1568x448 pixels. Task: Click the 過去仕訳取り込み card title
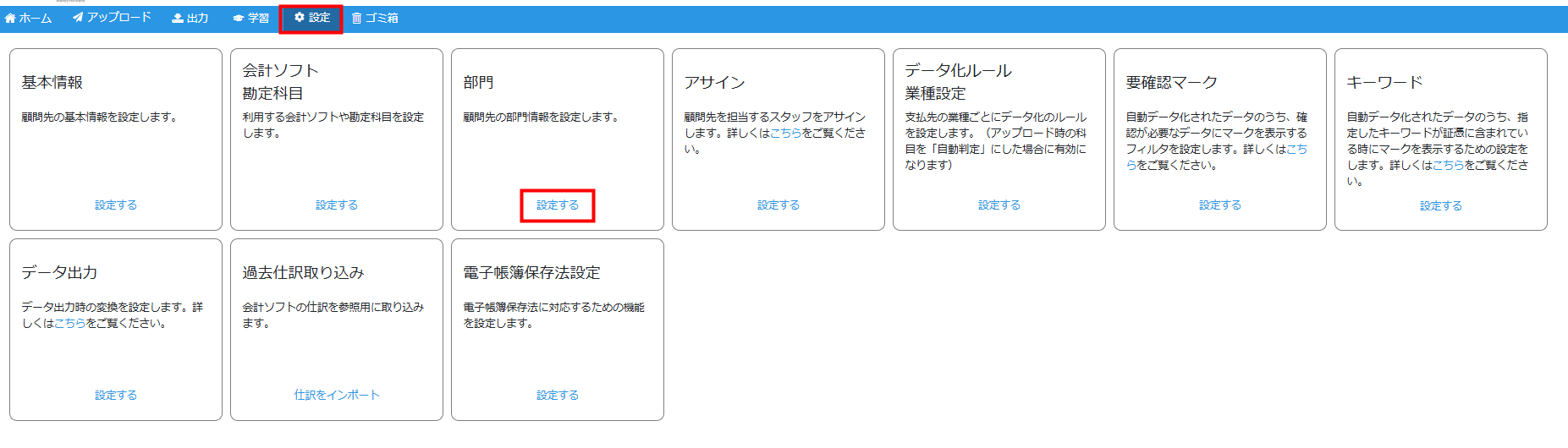[303, 272]
